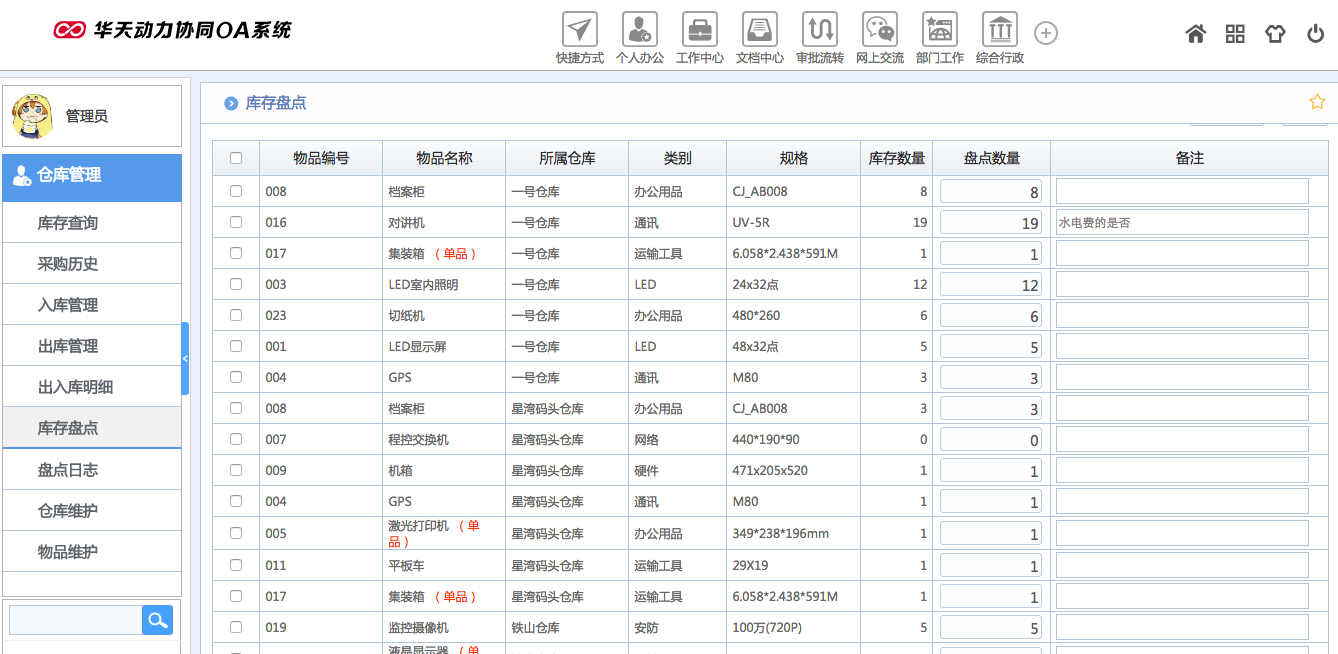1338x654 pixels.
Task: Open the plus menu next to 综合行政
Action: (x=1046, y=33)
